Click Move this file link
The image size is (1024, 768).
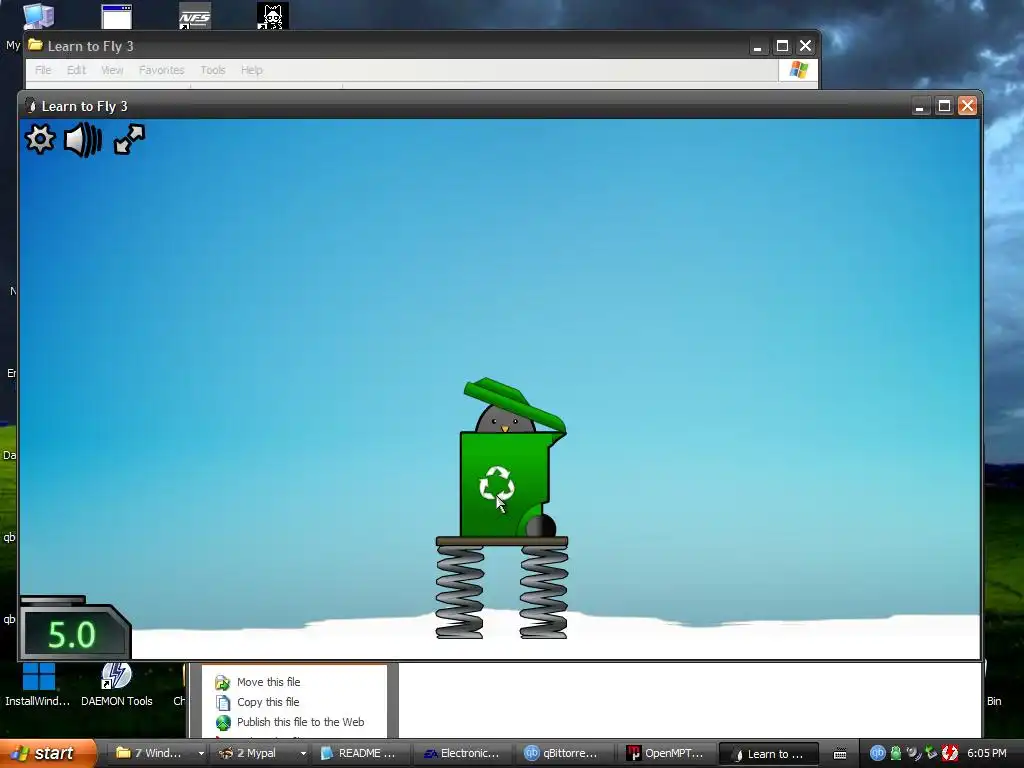(x=268, y=682)
